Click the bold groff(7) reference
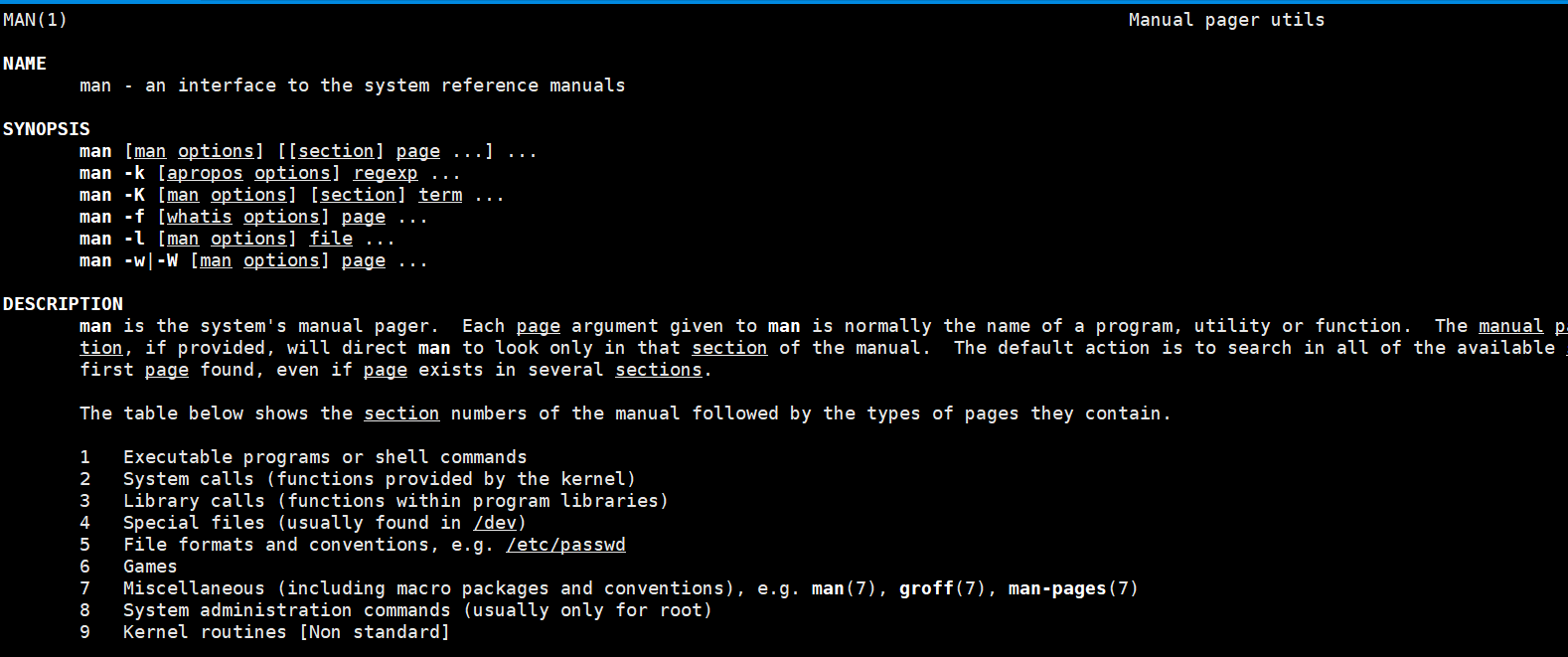This screenshot has height=657, width=1568. click(x=942, y=588)
